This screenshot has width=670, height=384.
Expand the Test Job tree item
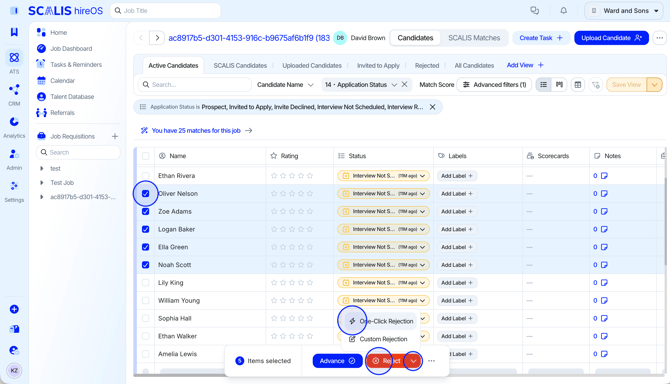(x=42, y=182)
